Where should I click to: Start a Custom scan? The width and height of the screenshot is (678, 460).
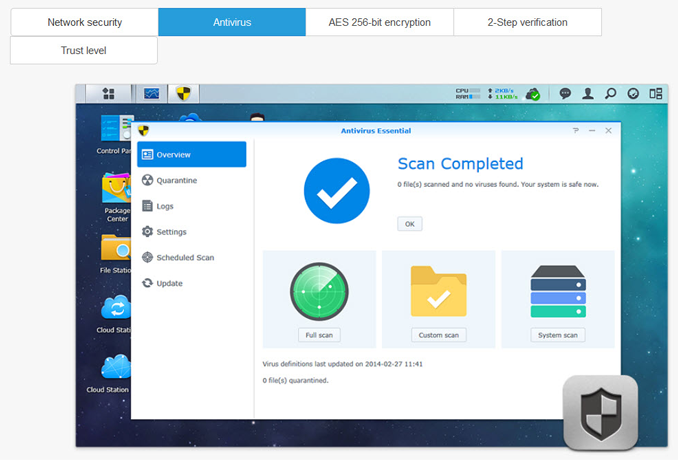438,335
